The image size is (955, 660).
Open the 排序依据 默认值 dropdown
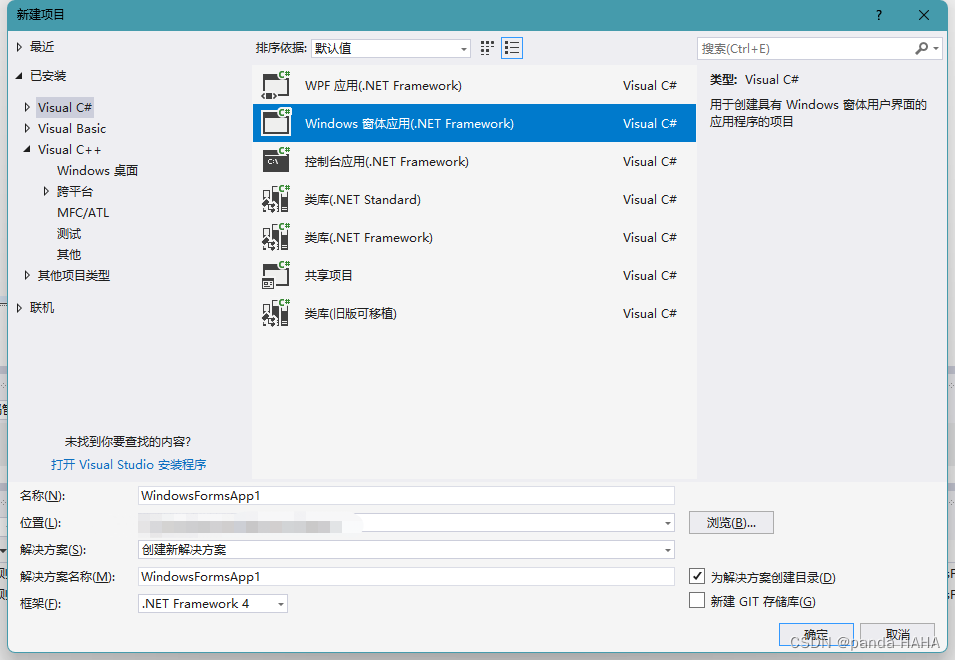pyautogui.click(x=462, y=47)
